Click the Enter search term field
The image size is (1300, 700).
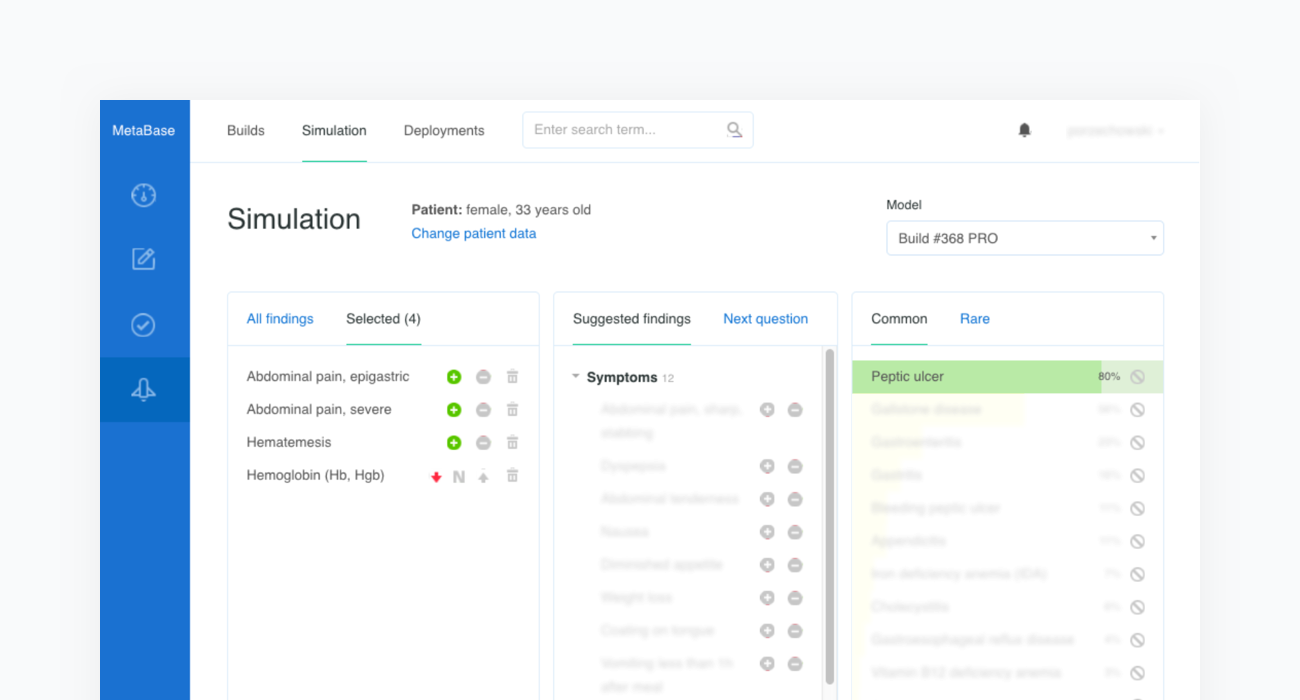point(638,130)
